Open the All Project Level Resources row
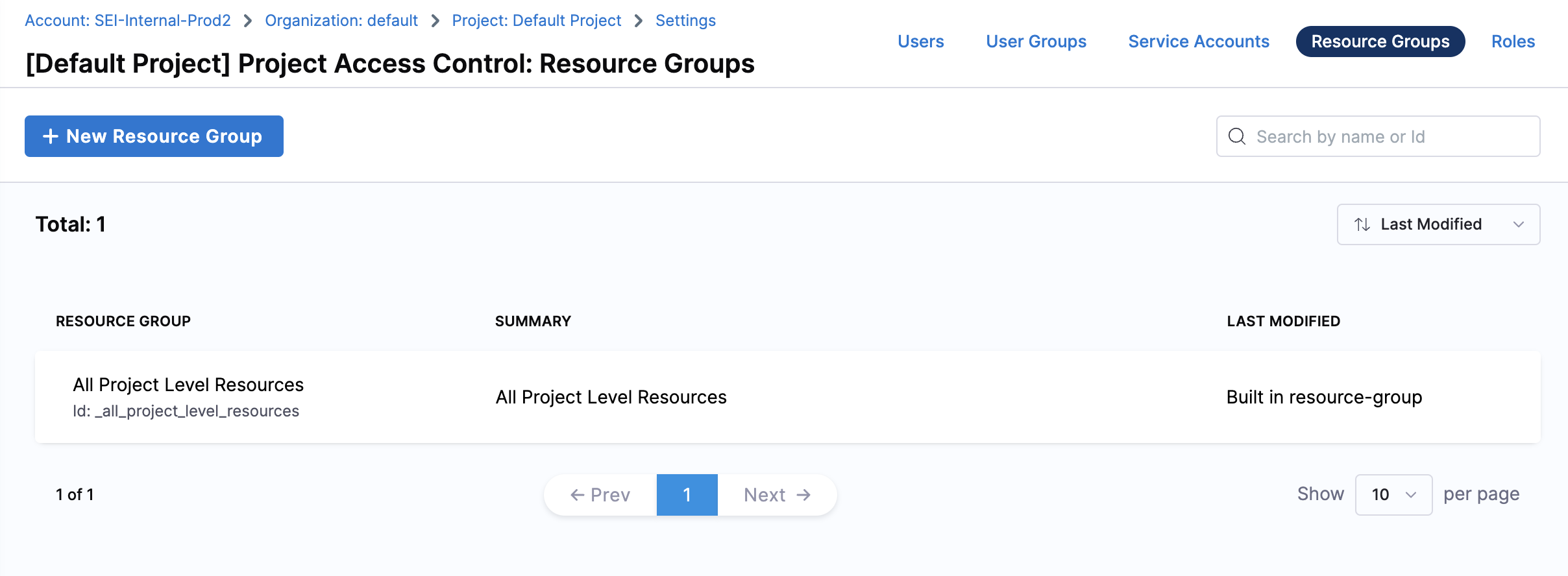The width and height of the screenshot is (1568, 576). tap(188, 385)
